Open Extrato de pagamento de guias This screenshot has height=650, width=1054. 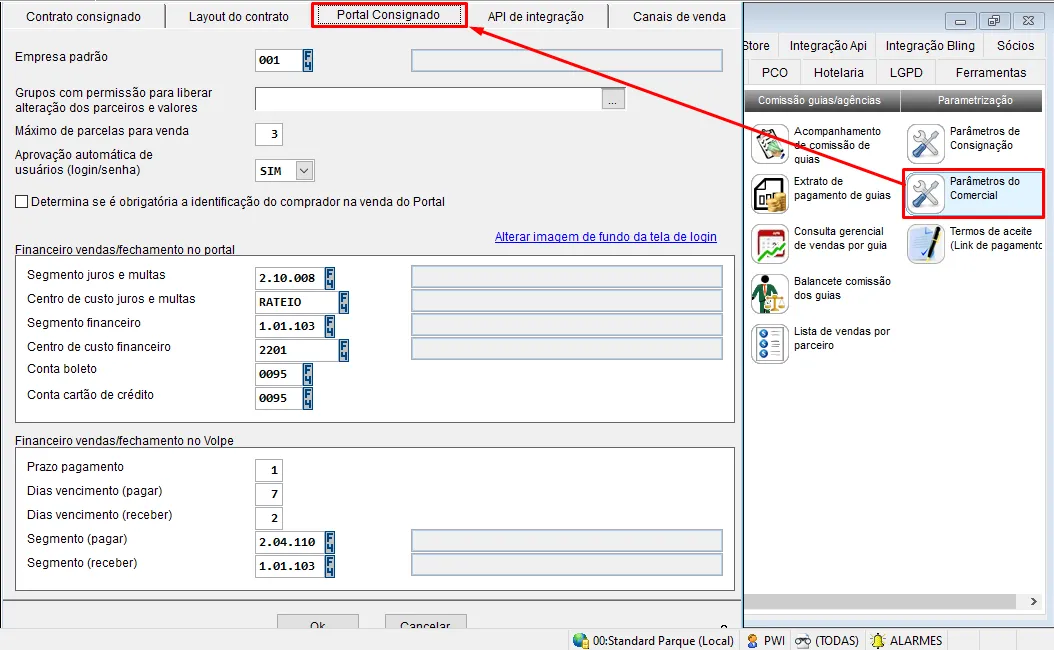click(770, 194)
